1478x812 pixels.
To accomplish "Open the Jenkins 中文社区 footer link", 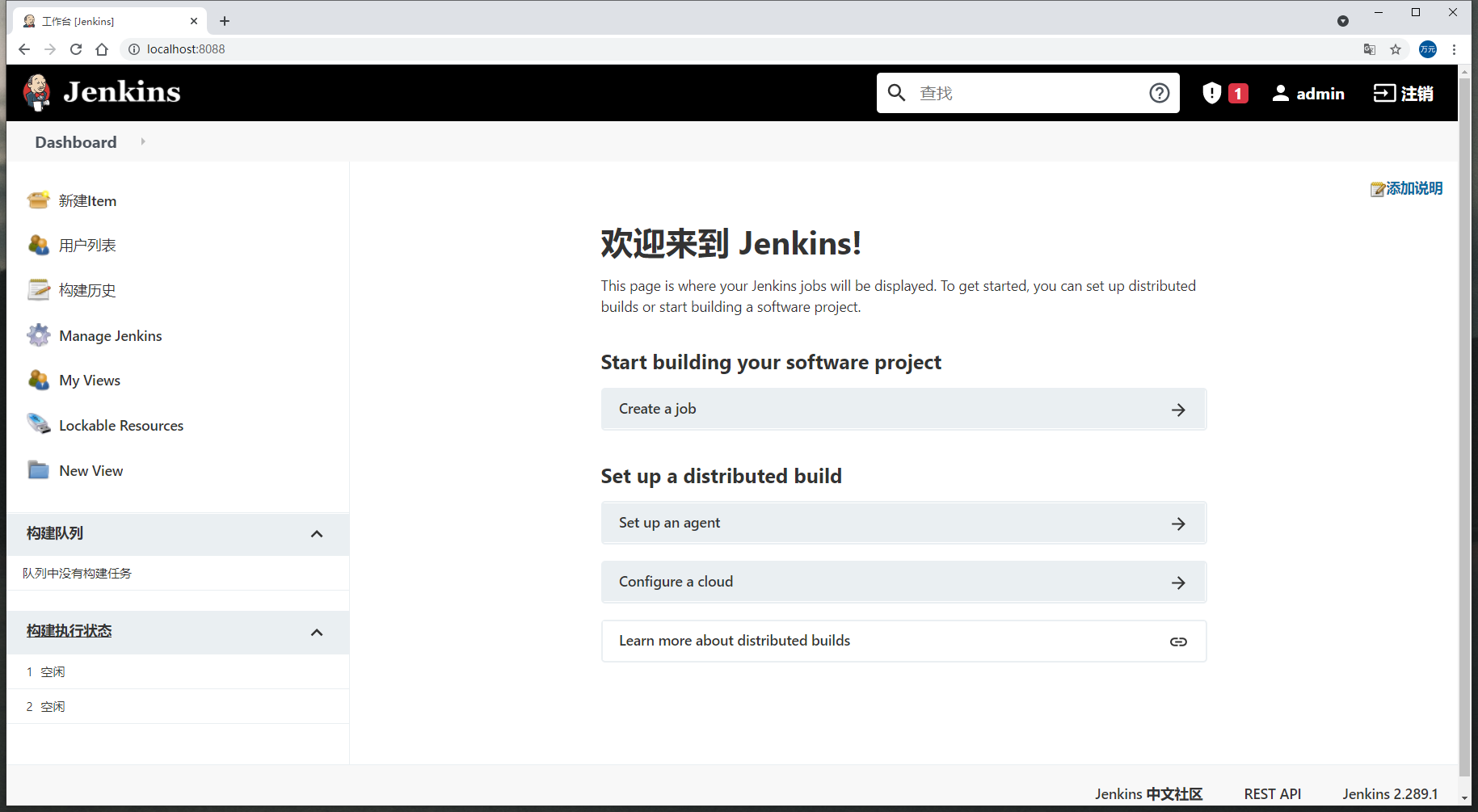I will [x=1148, y=794].
